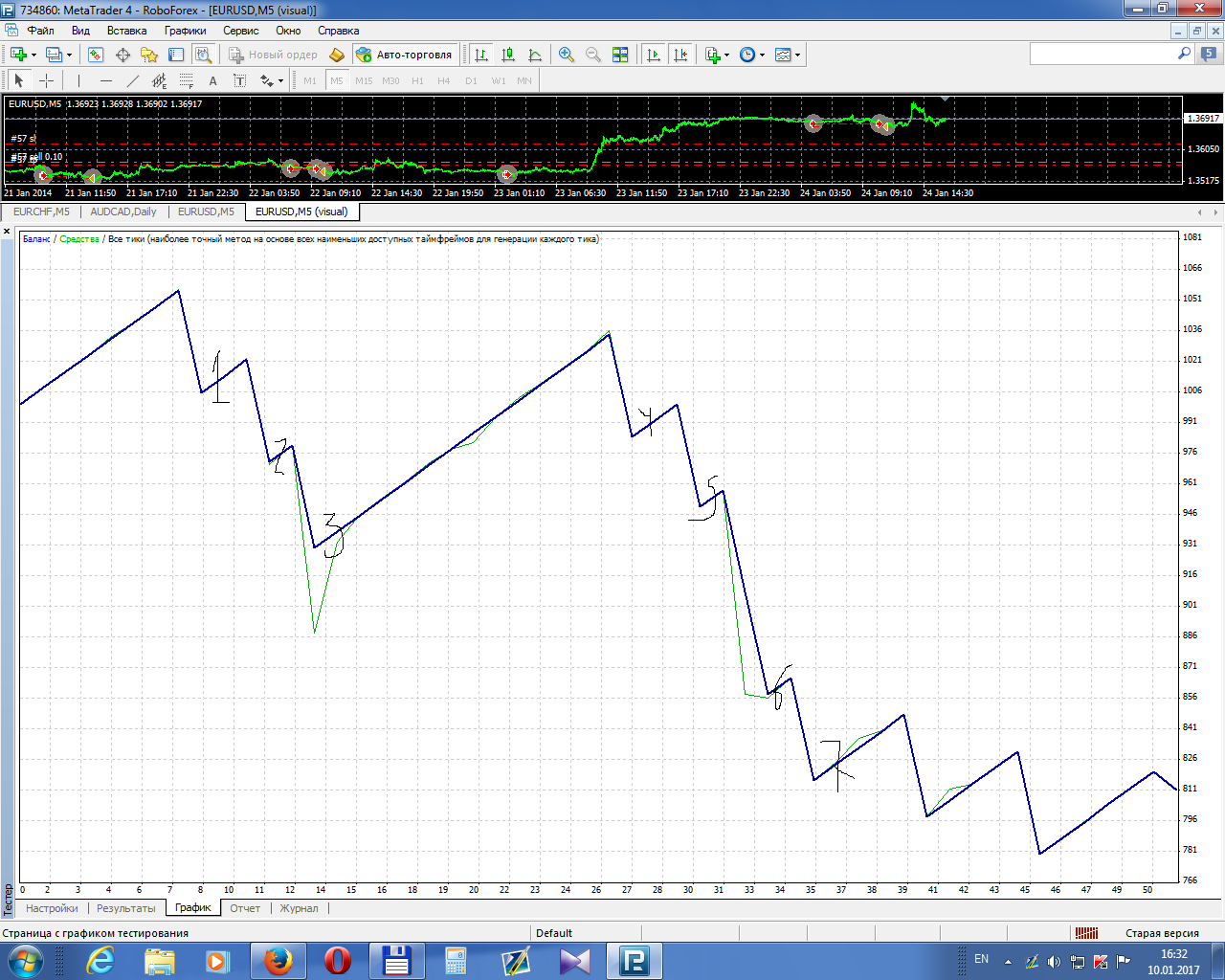Select the vertical line drawing tool
The image size is (1225, 980).
coord(78,80)
